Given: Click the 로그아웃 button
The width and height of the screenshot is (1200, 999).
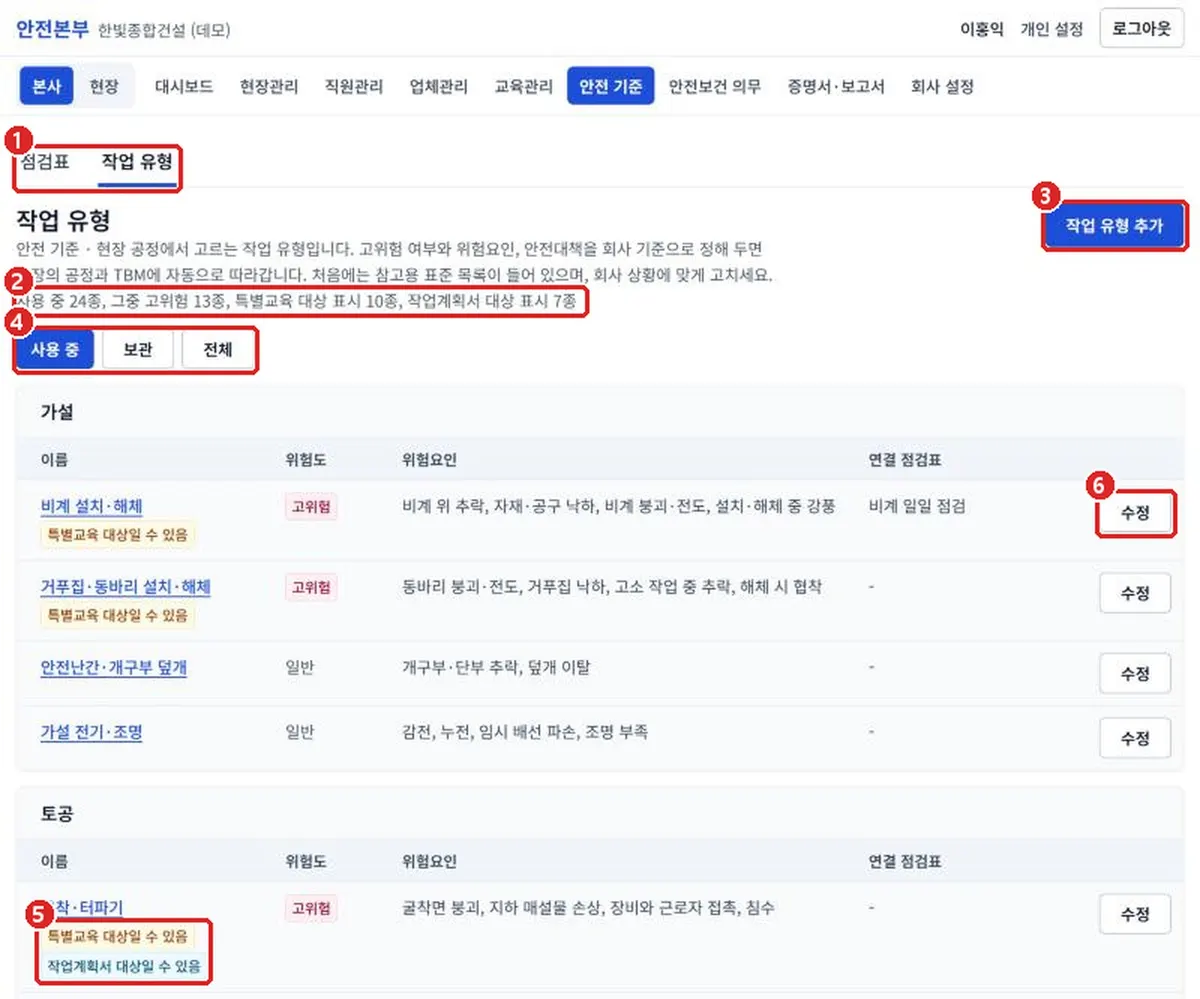Looking at the screenshot, I should point(1142,28).
